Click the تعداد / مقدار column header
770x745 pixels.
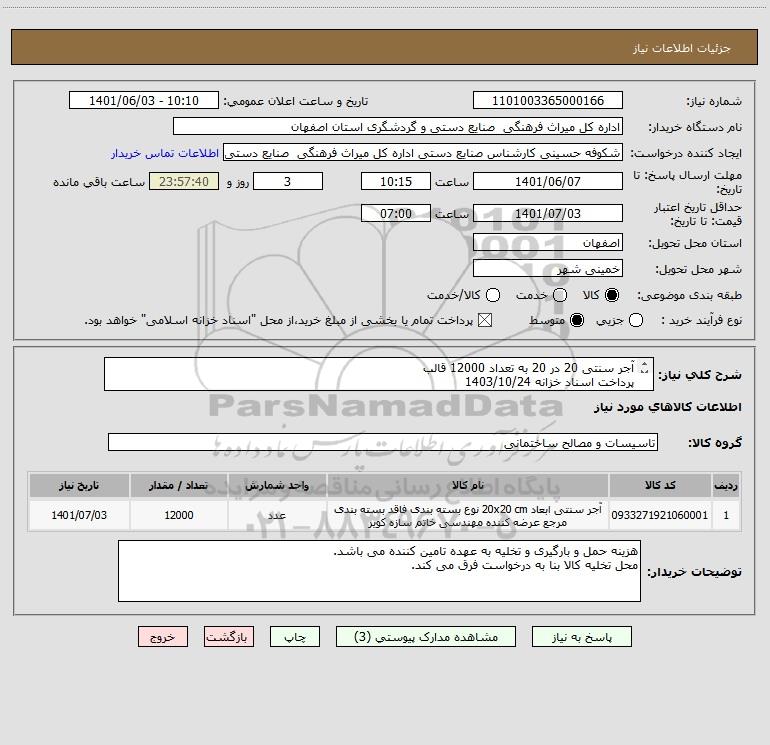point(179,485)
